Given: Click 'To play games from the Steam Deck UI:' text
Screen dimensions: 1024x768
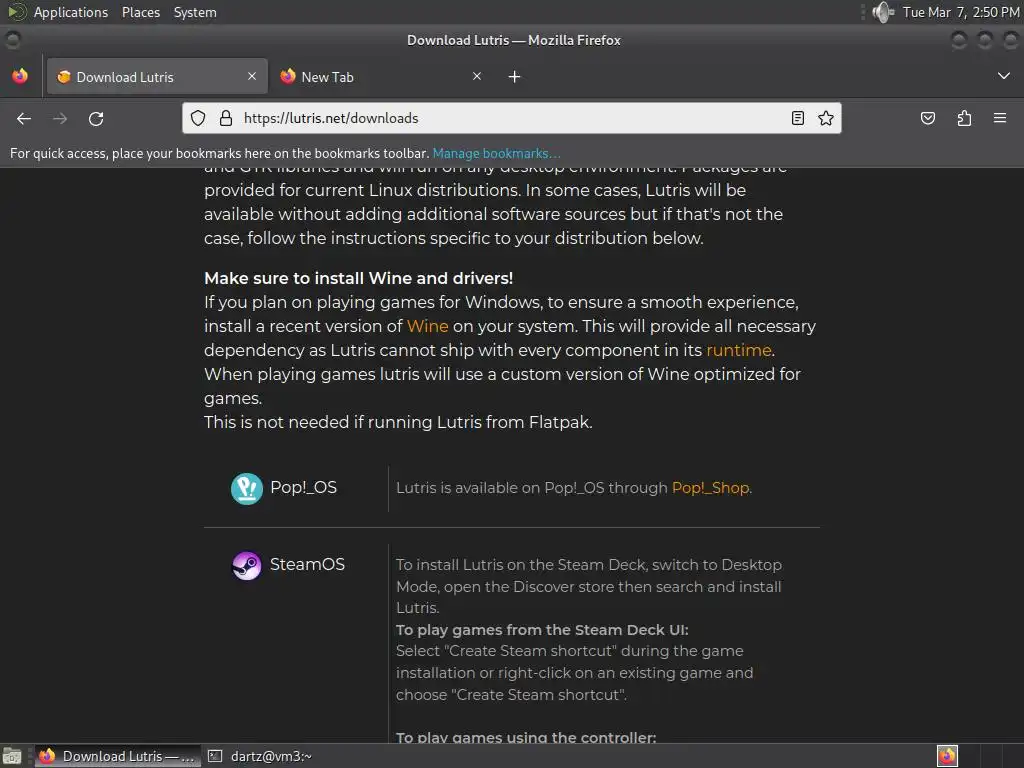Looking at the screenshot, I should coord(542,630).
